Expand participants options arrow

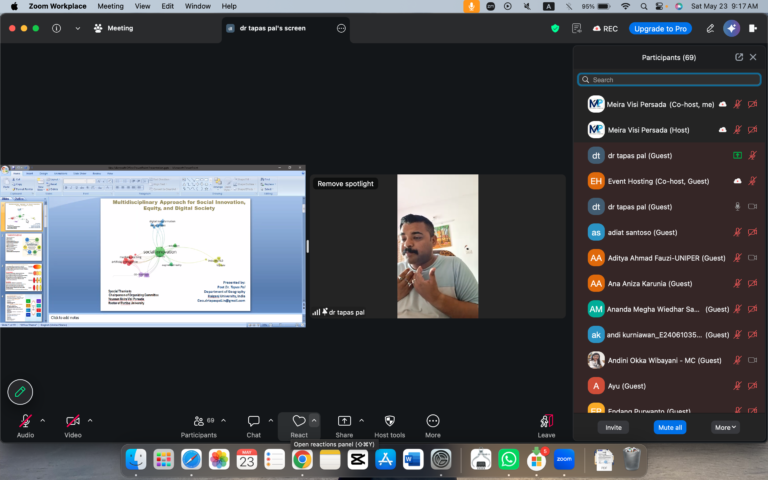[x=223, y=420]
